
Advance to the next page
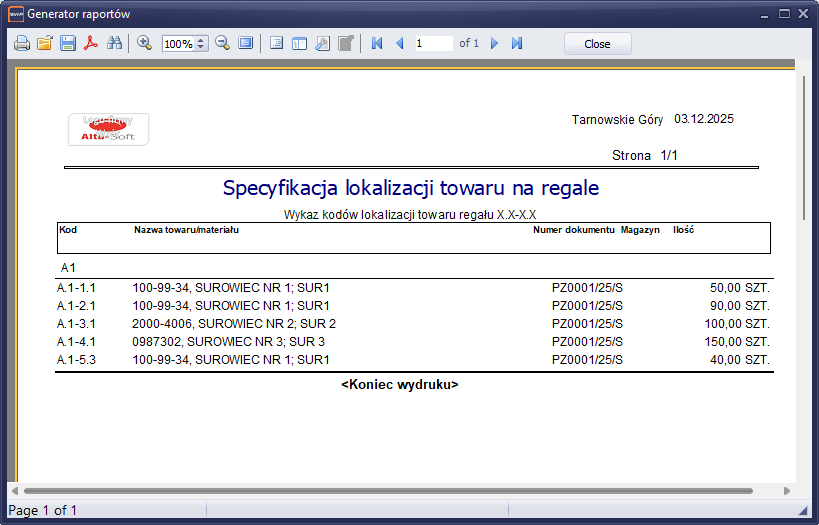[494, 44]
